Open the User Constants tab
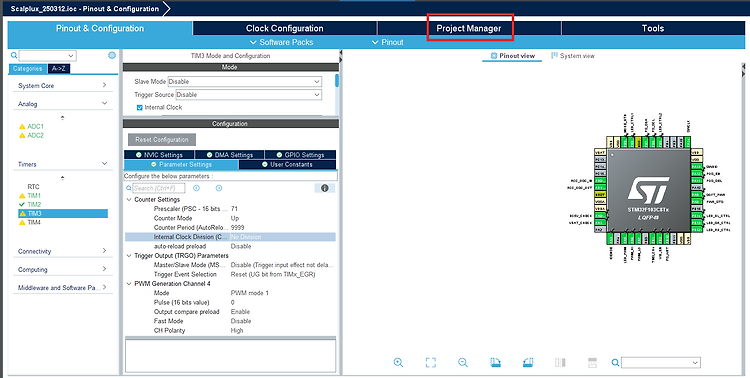 [x=287, y=165]
